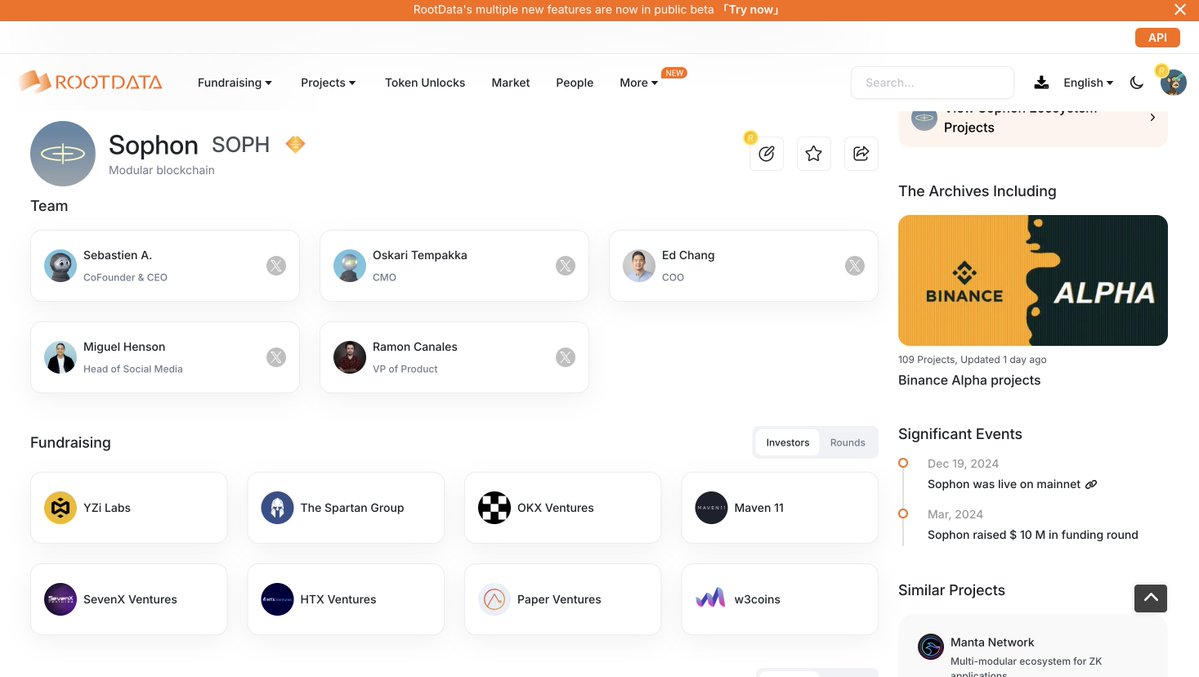Open Miguel Henson profile name
The height and width of the screenshot is (677, 1199).
(124, 347)
